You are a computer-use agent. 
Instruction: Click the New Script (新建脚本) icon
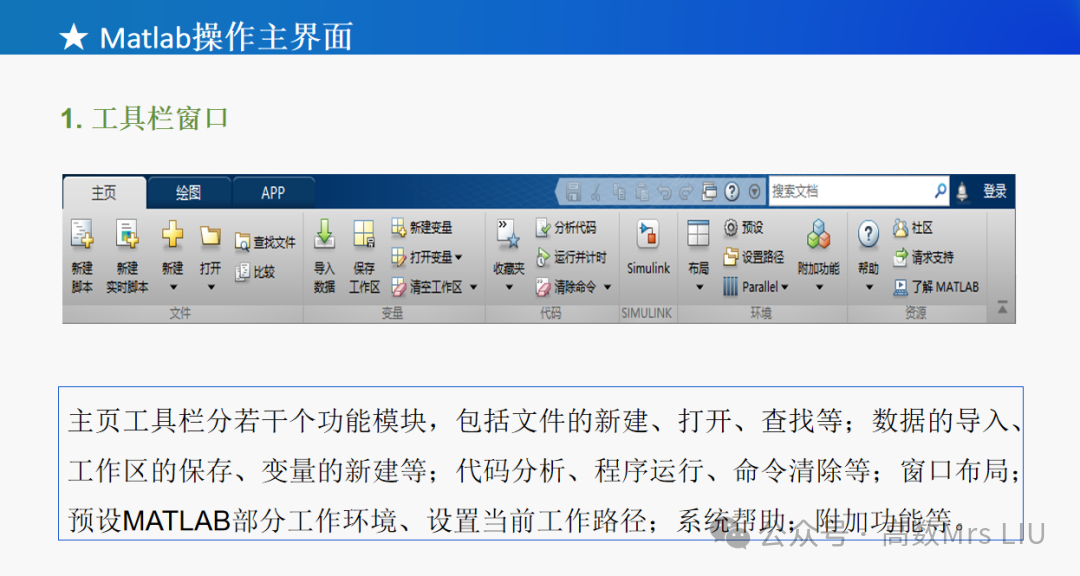click(82, 234)
